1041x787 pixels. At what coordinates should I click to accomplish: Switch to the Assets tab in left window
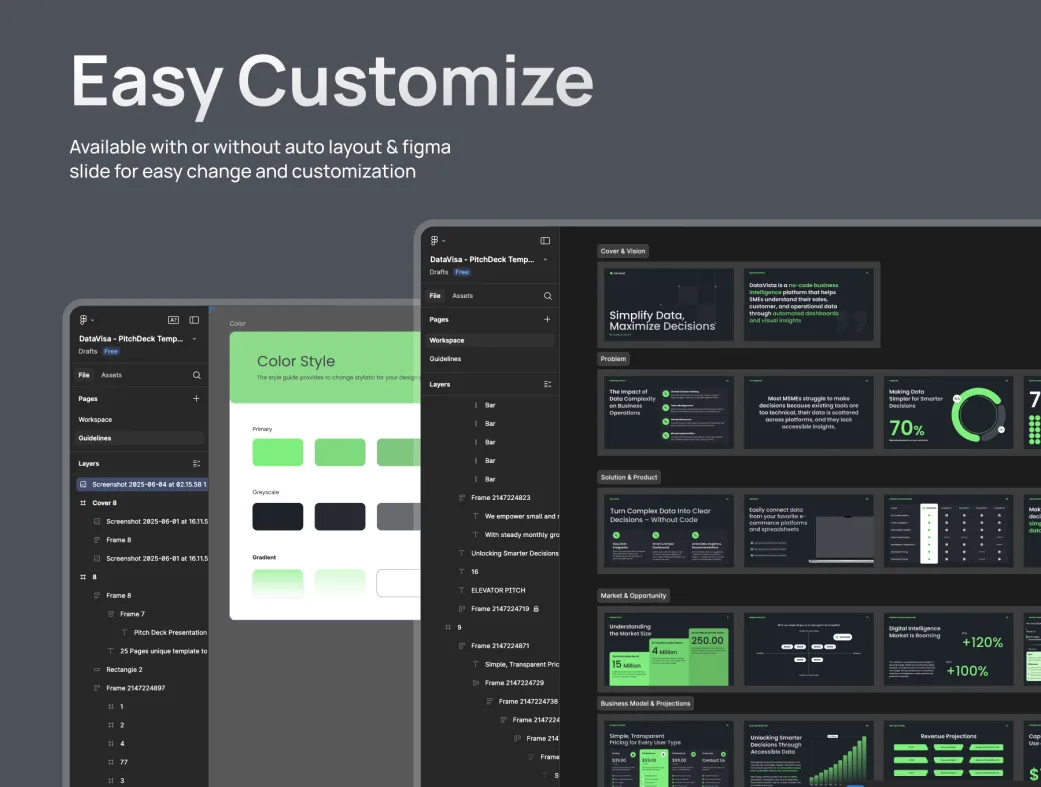tap(111, 375)
